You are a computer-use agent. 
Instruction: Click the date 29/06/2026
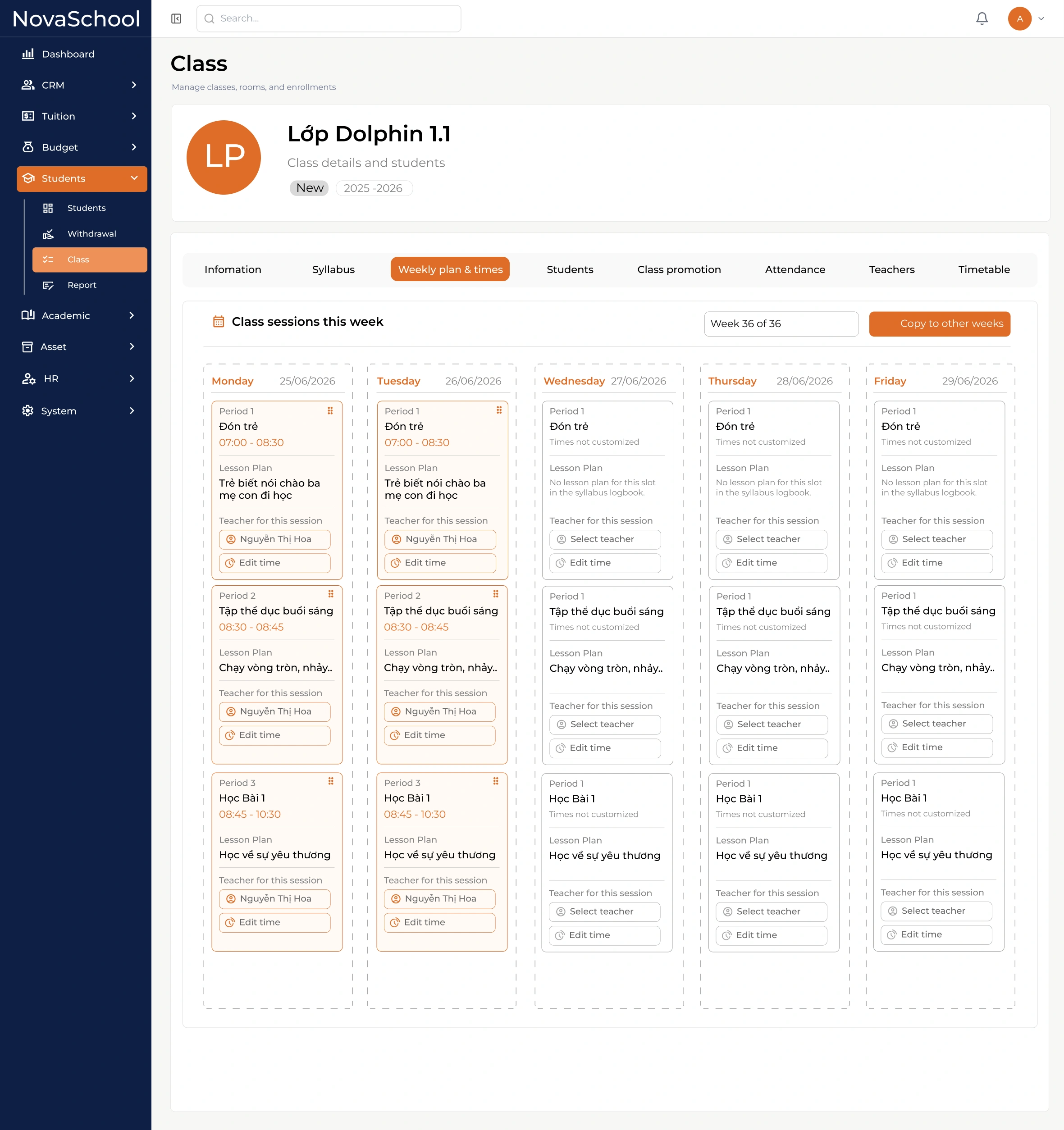970,382
